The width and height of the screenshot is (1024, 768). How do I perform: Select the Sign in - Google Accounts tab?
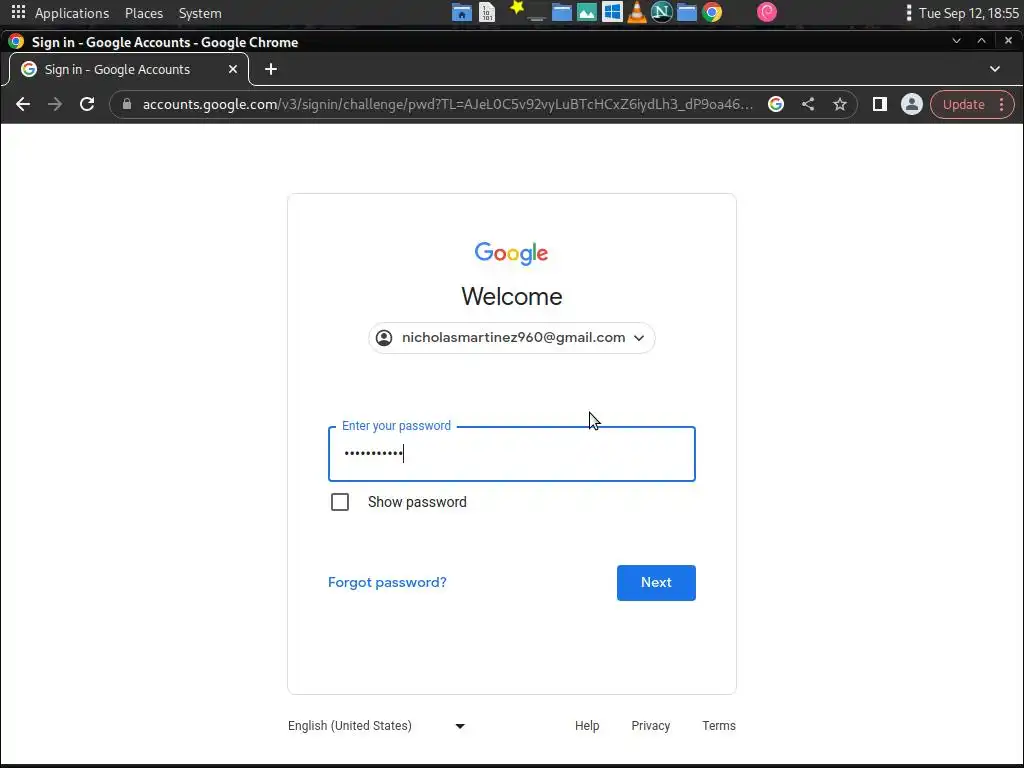[129, 69]
